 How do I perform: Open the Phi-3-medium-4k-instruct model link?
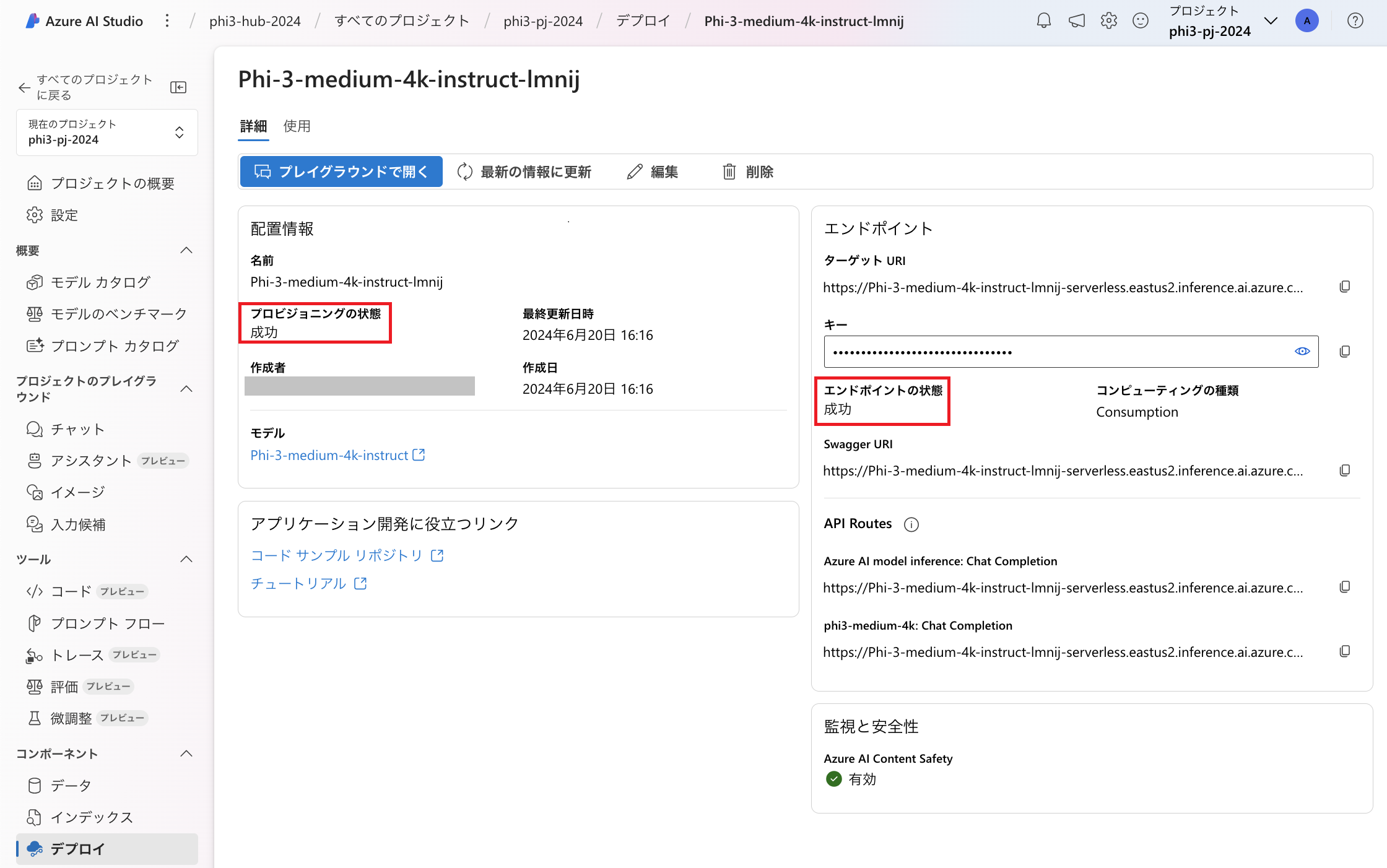click(x=337, y=455)
